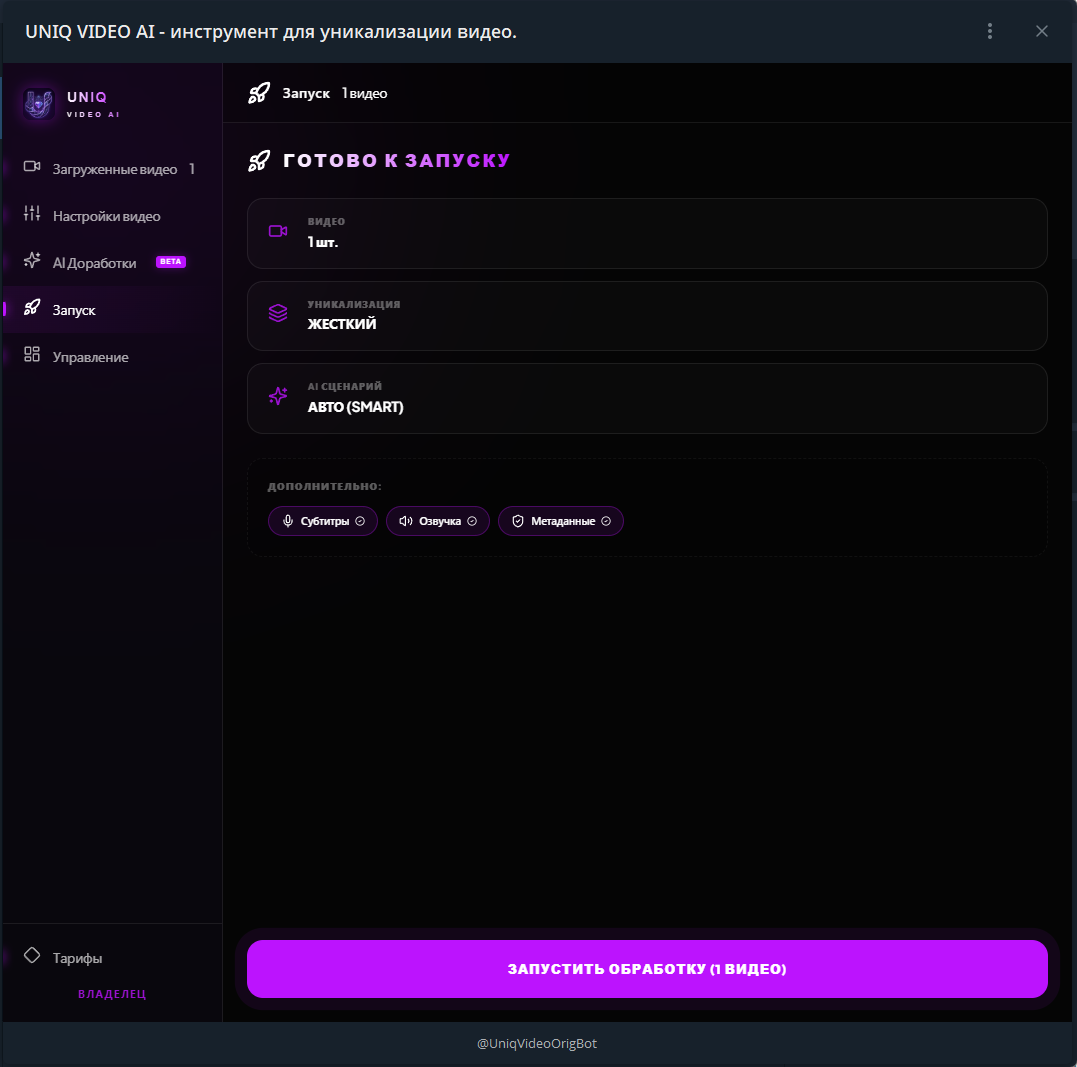Screen dimensions: 1077x1067
Task: Open the Тарифы page
Action: pos(77,958)
